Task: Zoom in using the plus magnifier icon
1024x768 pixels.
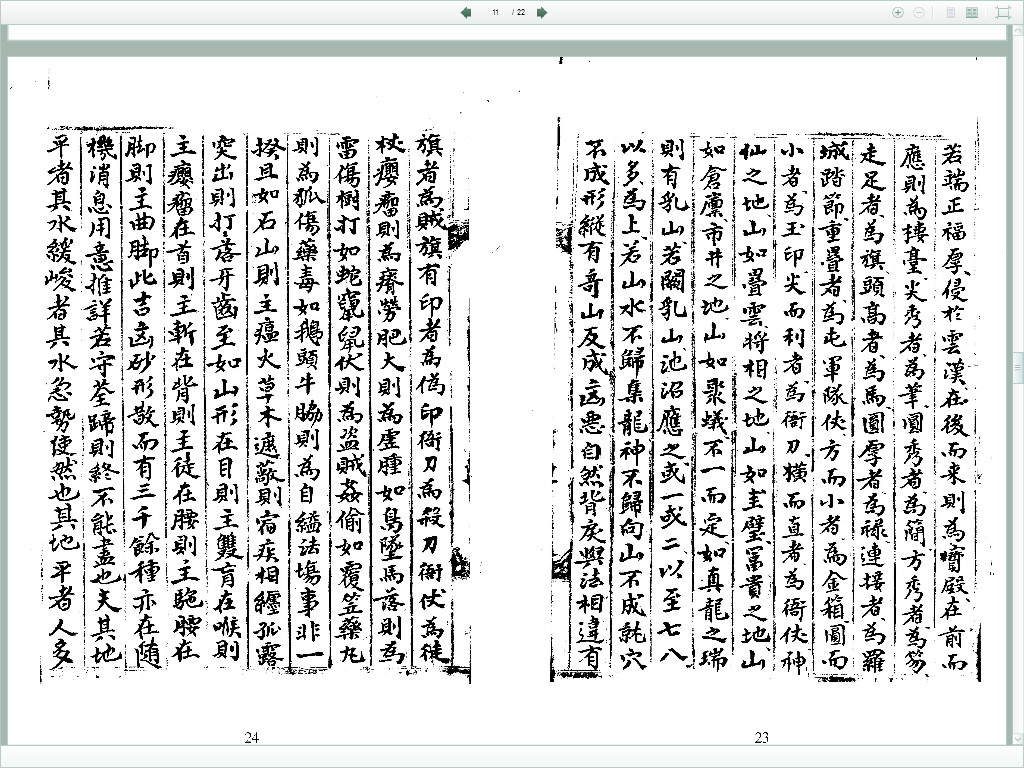Action: [898, 12]
